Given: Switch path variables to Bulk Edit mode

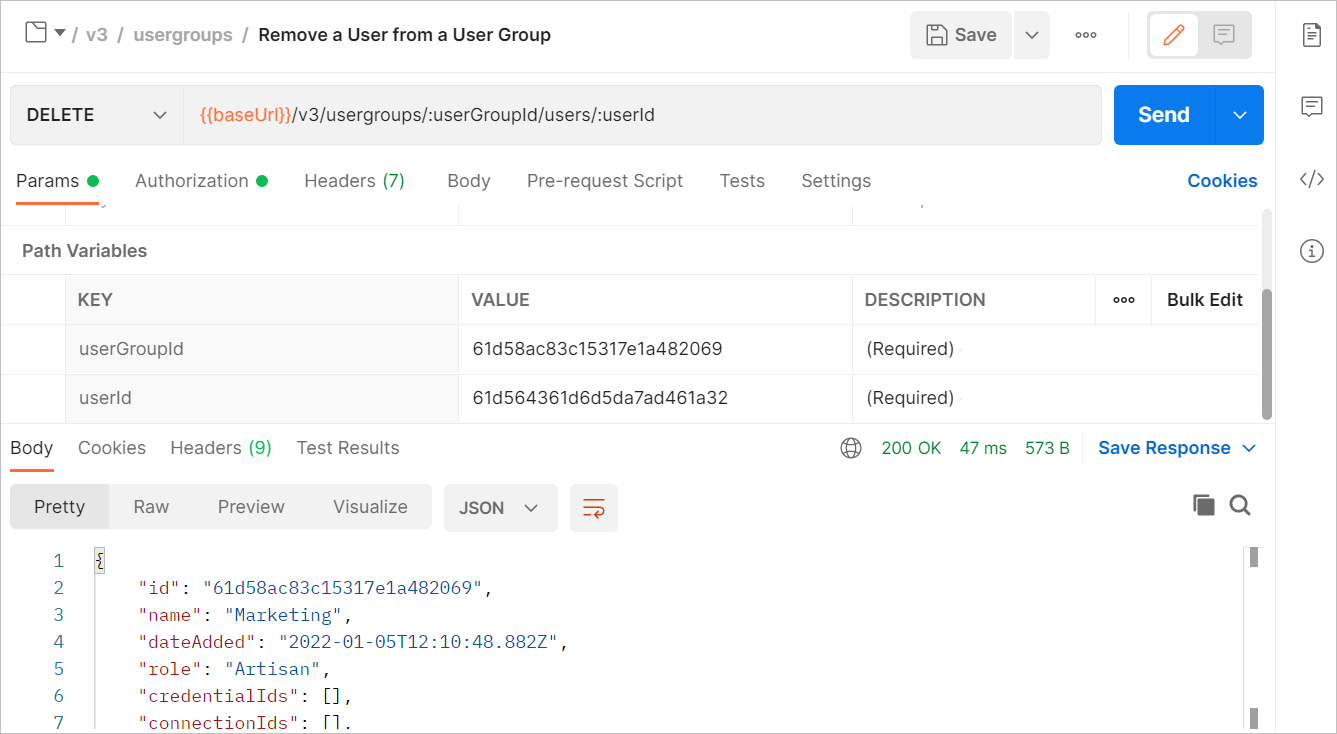Looking at the screenshot, I should (x=1204, y=299).
